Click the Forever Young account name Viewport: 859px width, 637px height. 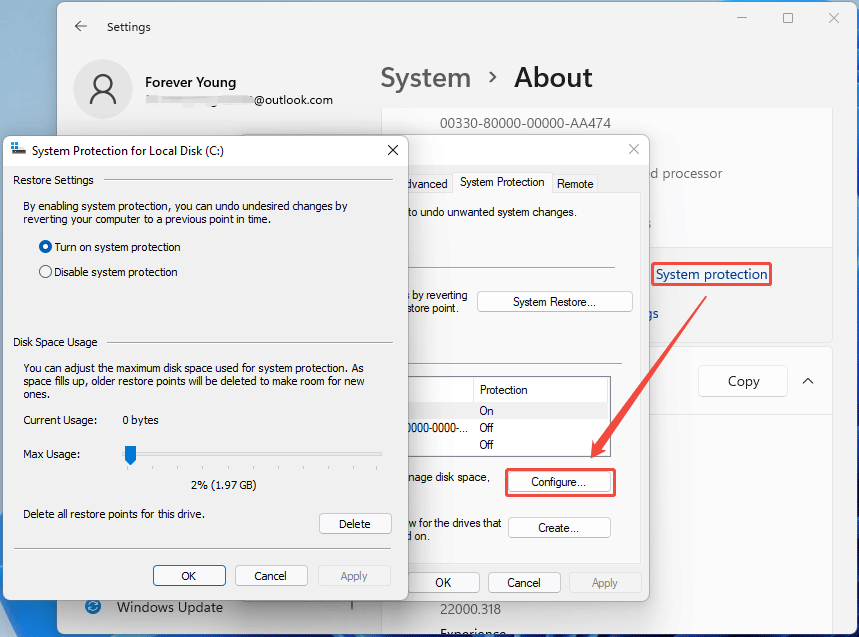191,82
